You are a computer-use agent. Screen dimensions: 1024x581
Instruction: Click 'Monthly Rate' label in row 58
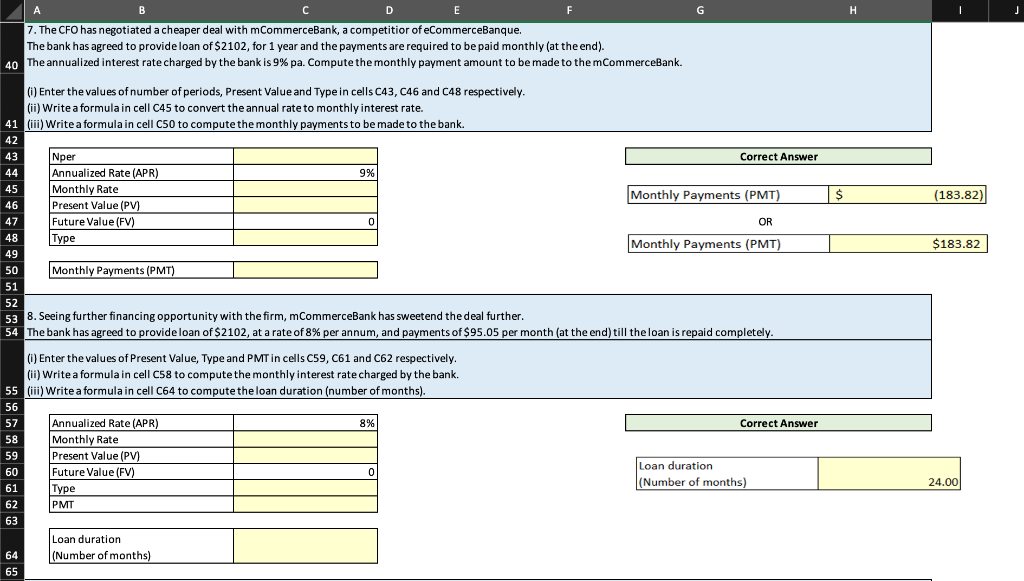tap(141, 439)
